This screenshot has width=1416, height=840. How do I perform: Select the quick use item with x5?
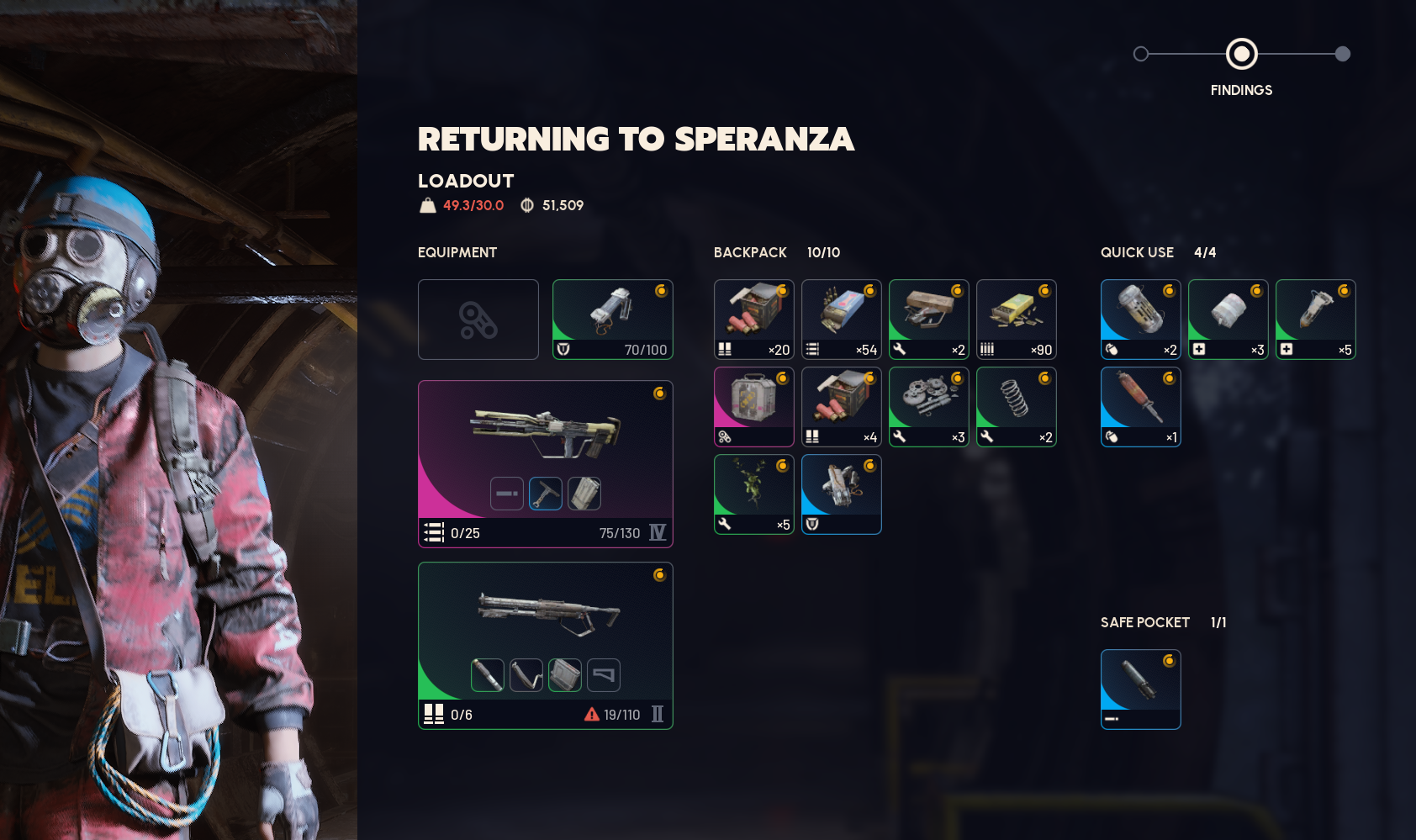(x=1316, y=320)
